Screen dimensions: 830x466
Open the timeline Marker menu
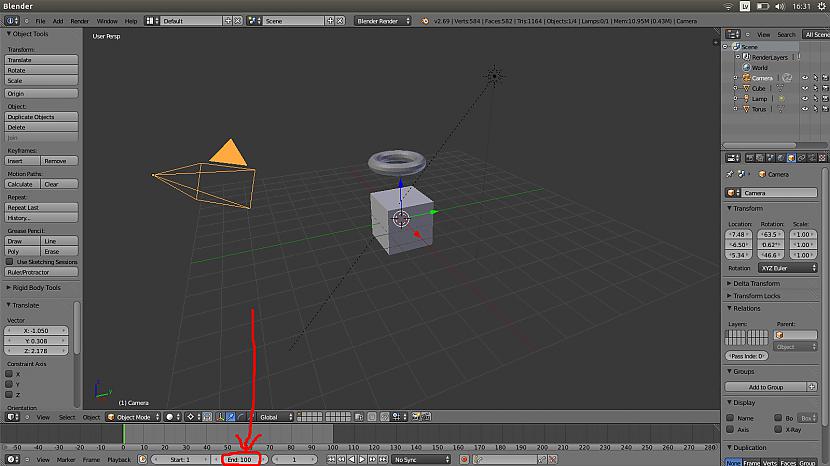tap(66, 459)
